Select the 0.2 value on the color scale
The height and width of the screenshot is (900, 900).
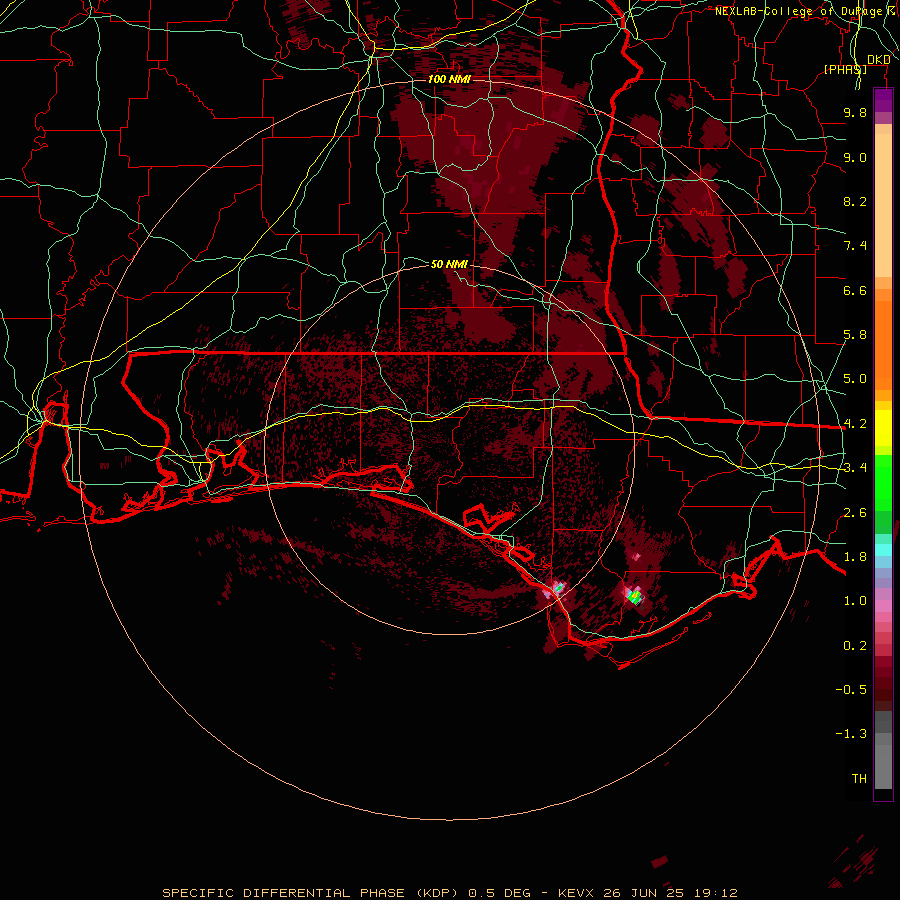tap(855, 646)
